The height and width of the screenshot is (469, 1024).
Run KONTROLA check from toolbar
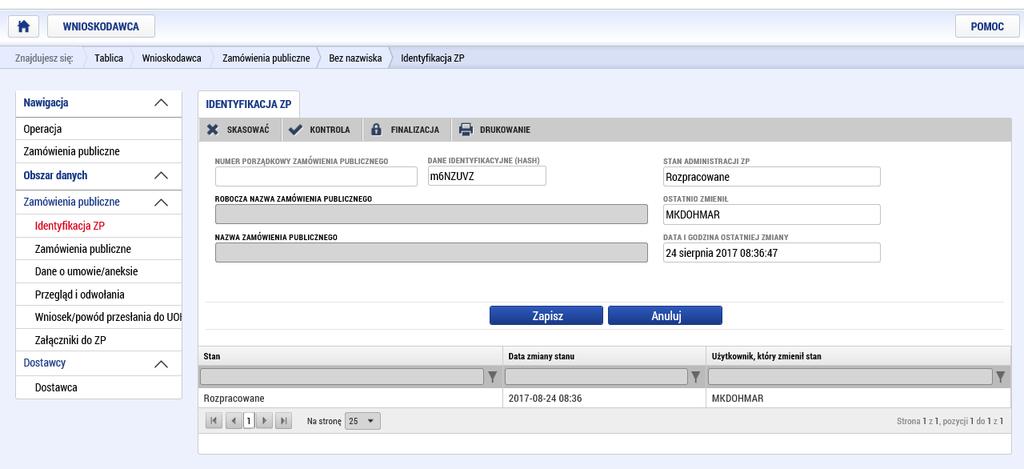coord(320,129)
